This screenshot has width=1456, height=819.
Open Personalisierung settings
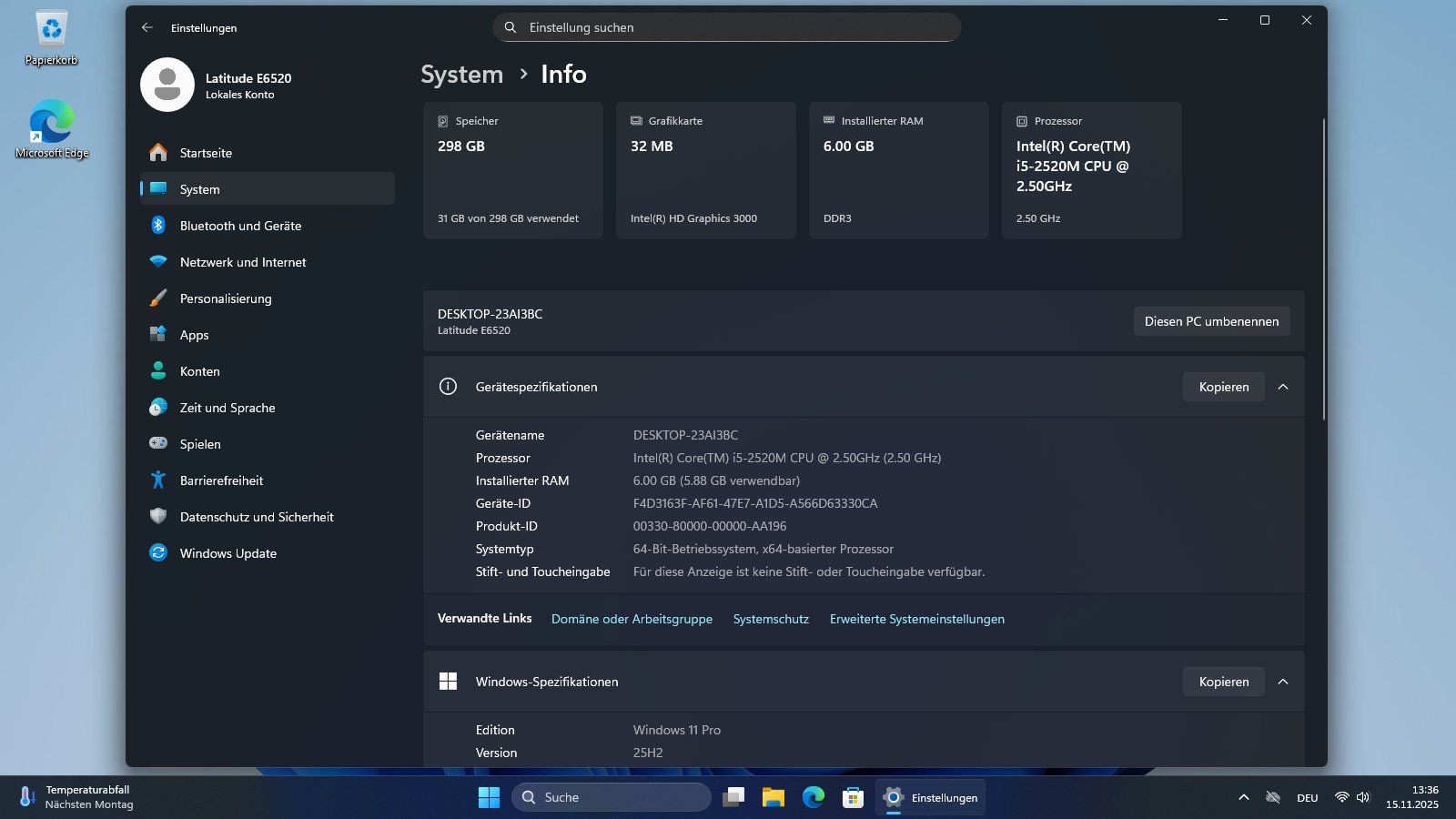[268, 298]
